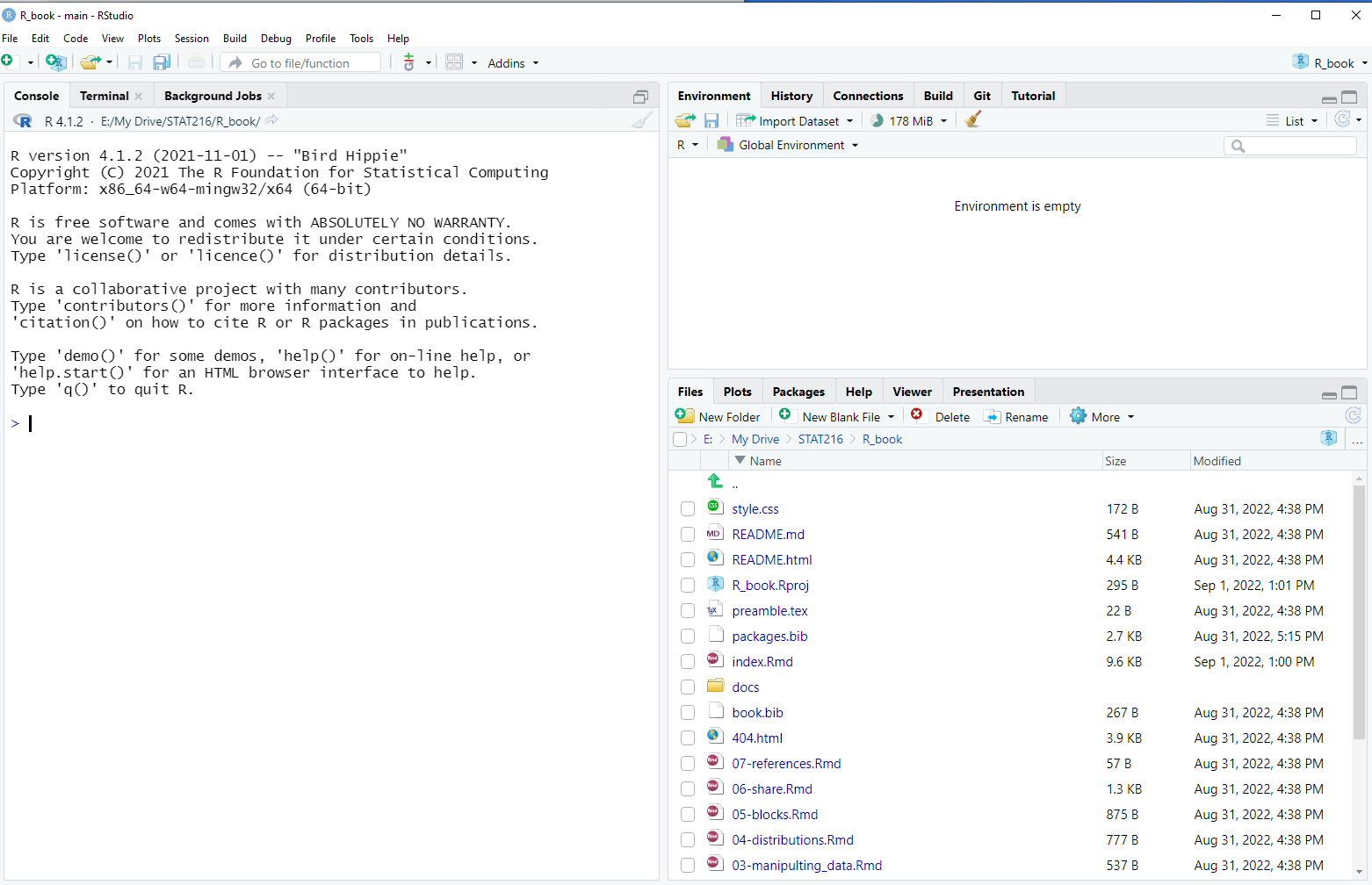Open the Session menu
Viewport: 1372px width, 885px height.
[x=191, y=39]
